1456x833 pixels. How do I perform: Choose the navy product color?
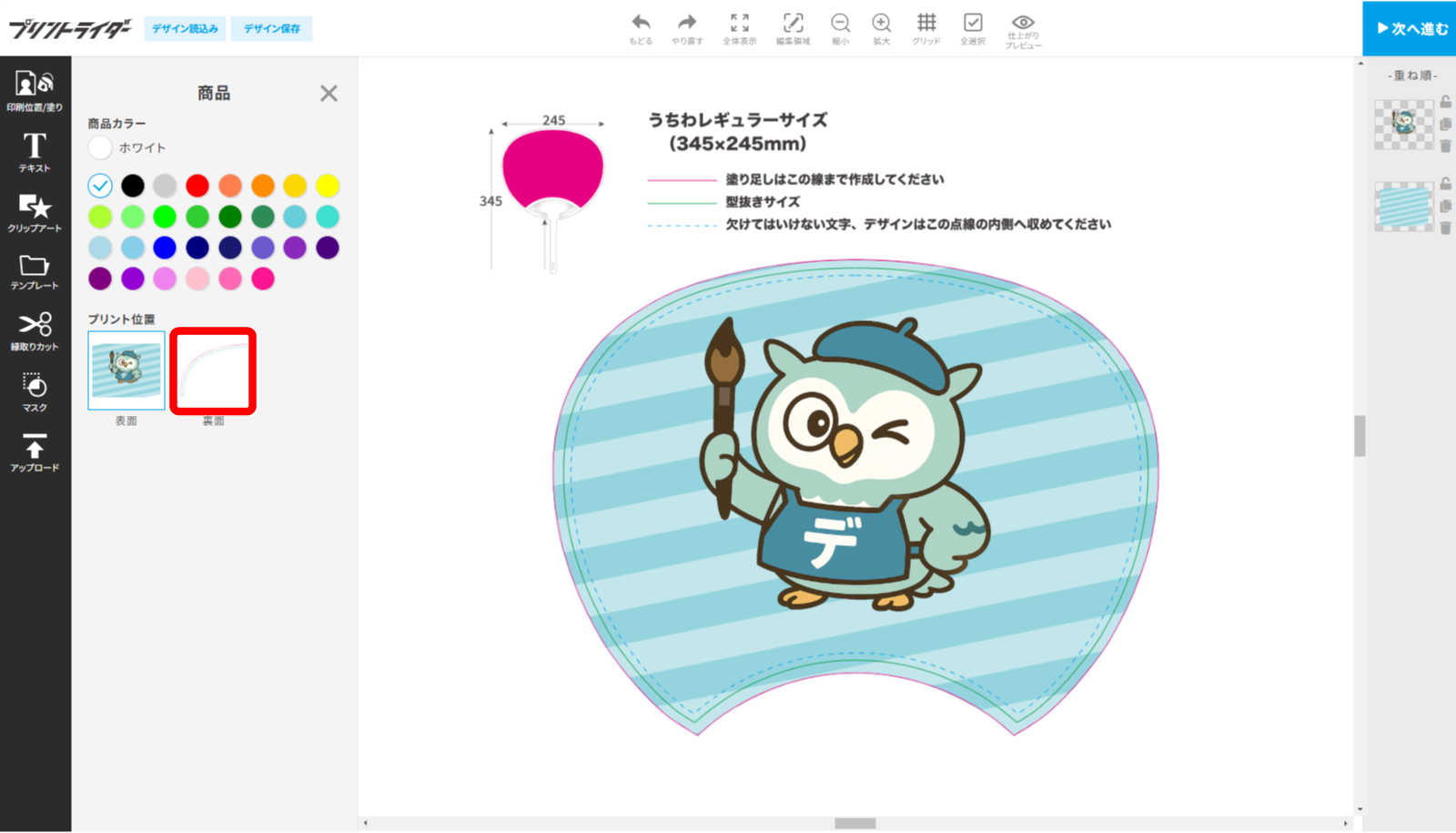coord(197,248)
